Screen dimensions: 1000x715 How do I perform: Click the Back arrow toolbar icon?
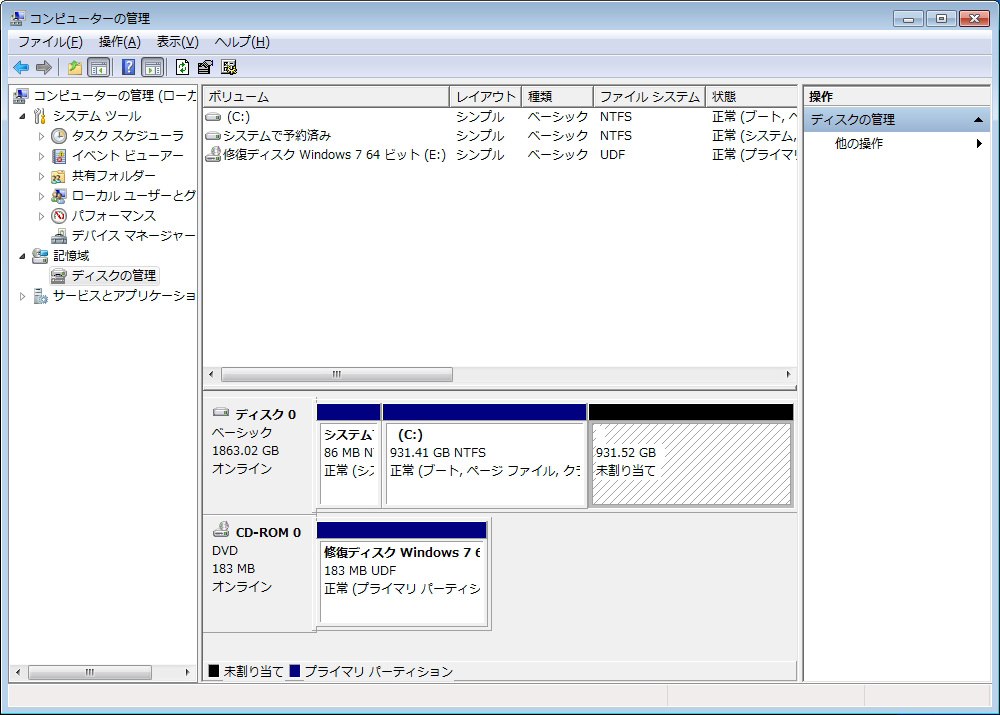(x=21, y=67)
